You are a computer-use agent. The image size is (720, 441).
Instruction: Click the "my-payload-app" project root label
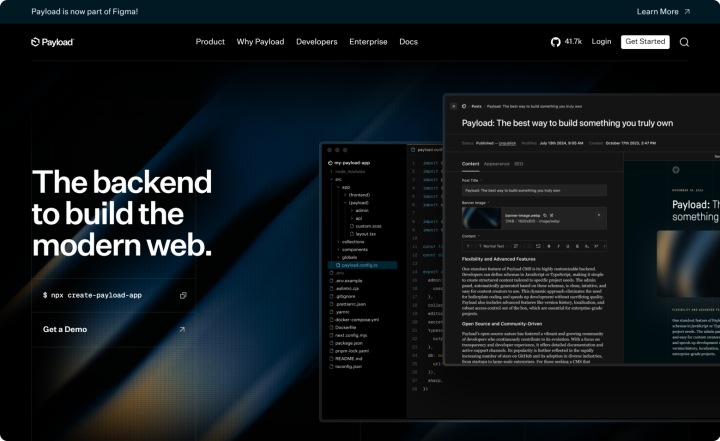click(349, 163)
